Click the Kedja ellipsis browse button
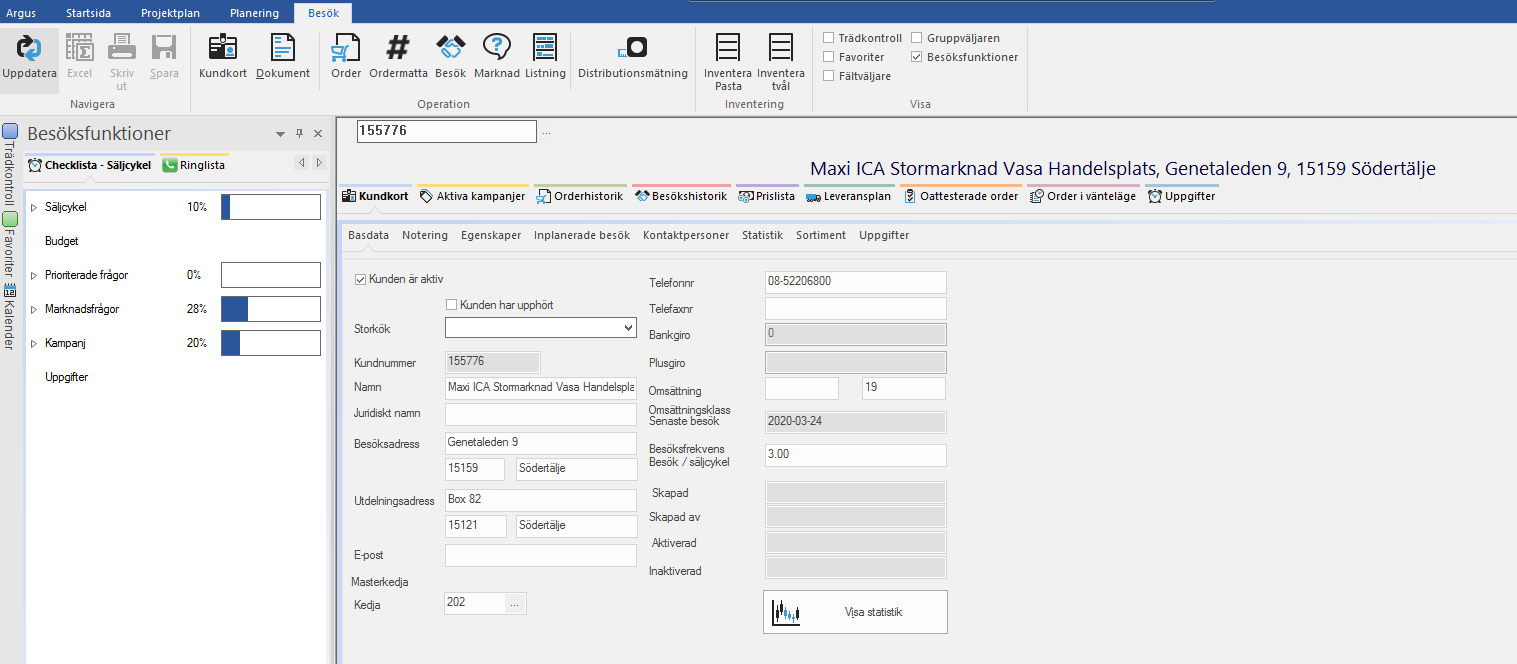 515,603
